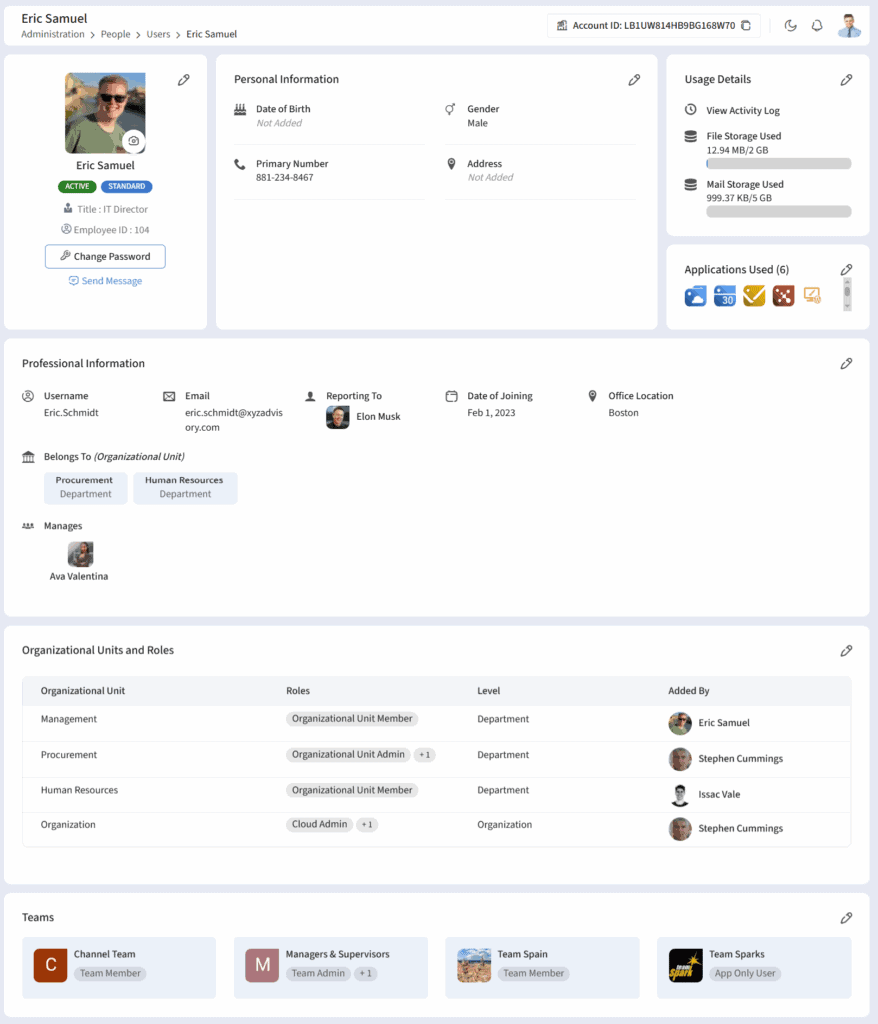Edit the Organizational Units and Roles section
This screenshot has width=878, height=1024.
tap(846, 651)
